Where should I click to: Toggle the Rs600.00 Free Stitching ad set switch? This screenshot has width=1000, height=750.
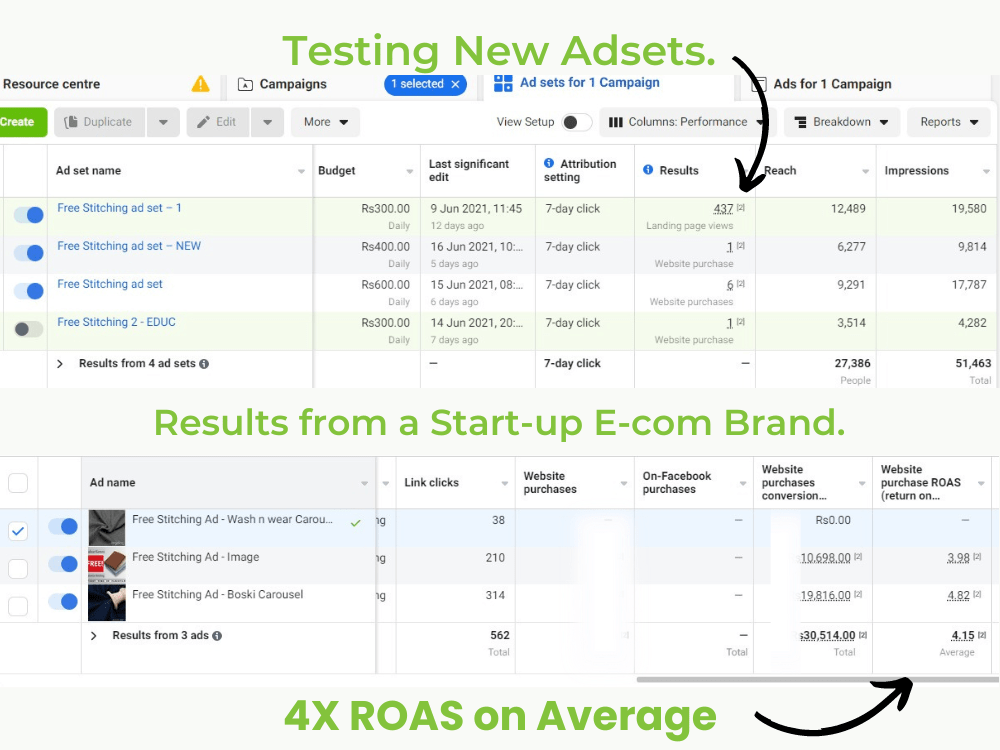(x=29, y=291)
